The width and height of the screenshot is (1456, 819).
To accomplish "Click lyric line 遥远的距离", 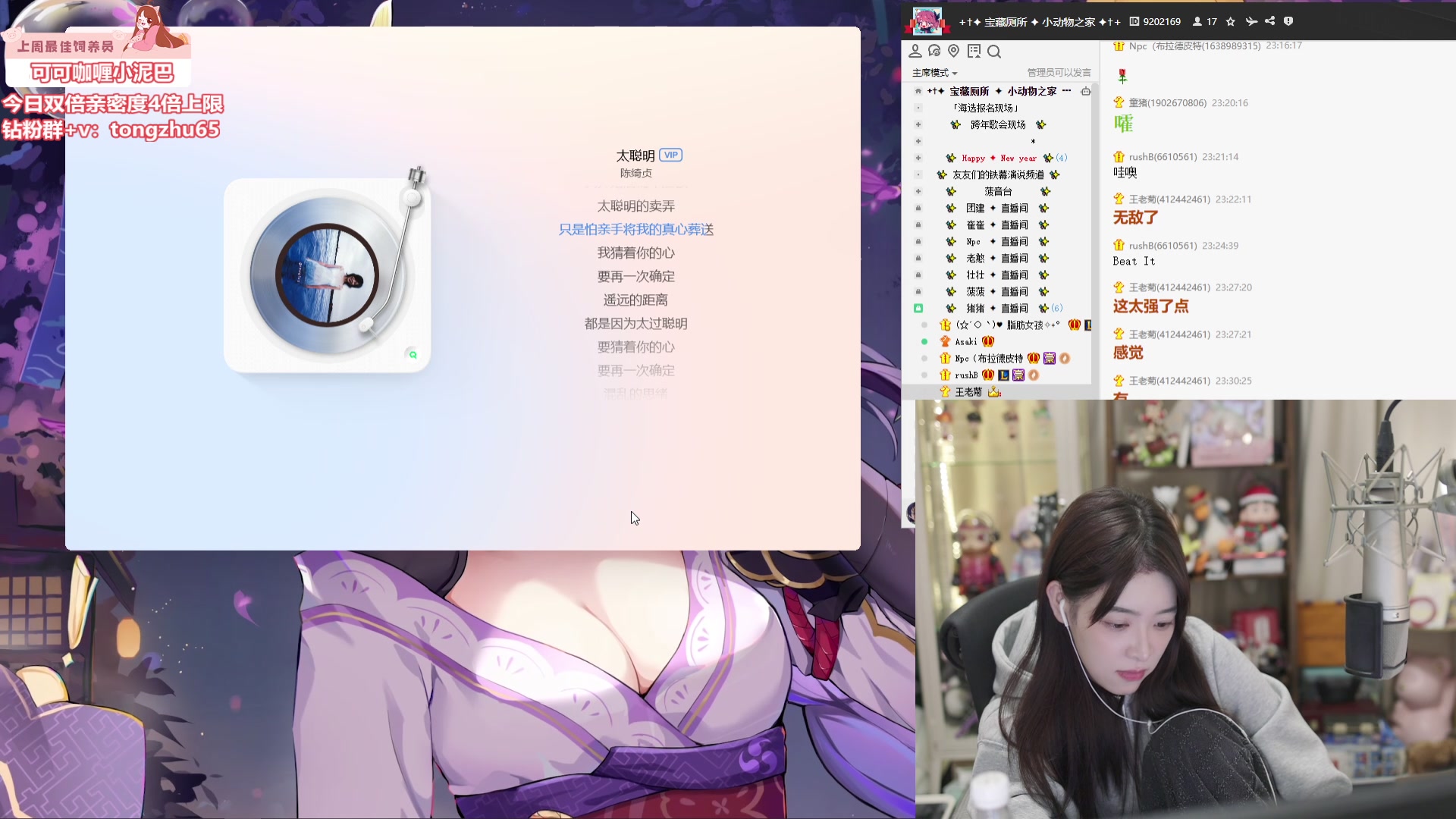I will 635,300.
